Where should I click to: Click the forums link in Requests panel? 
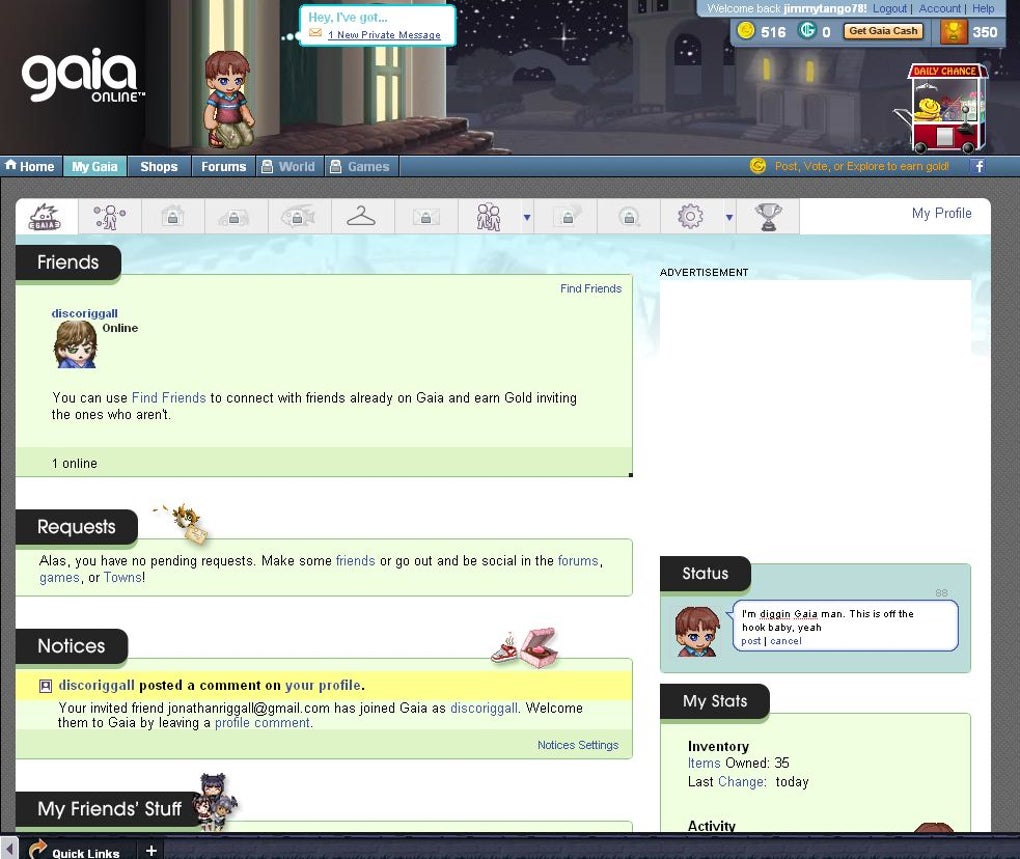click(x=578, y=561)
